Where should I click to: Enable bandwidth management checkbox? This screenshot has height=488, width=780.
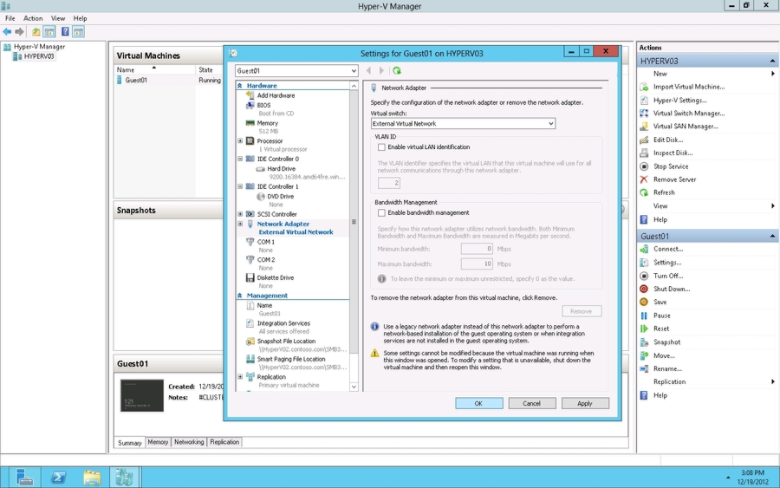tap(382, 213)
